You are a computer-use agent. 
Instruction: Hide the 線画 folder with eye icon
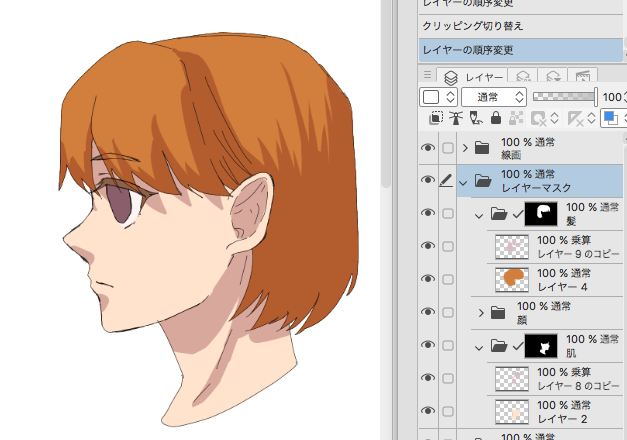[x=429, y=148]
